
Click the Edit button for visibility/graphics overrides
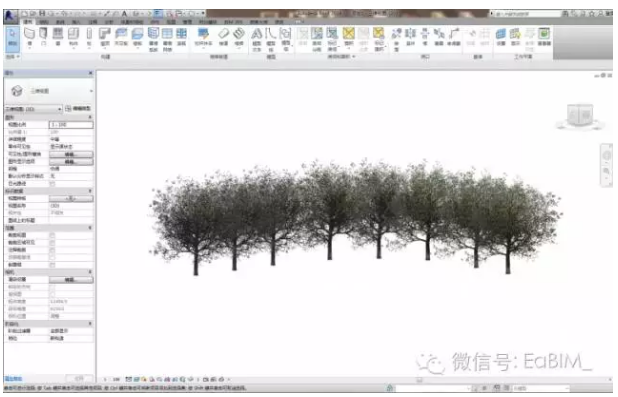pyautogui.click(x=71, y=154)
